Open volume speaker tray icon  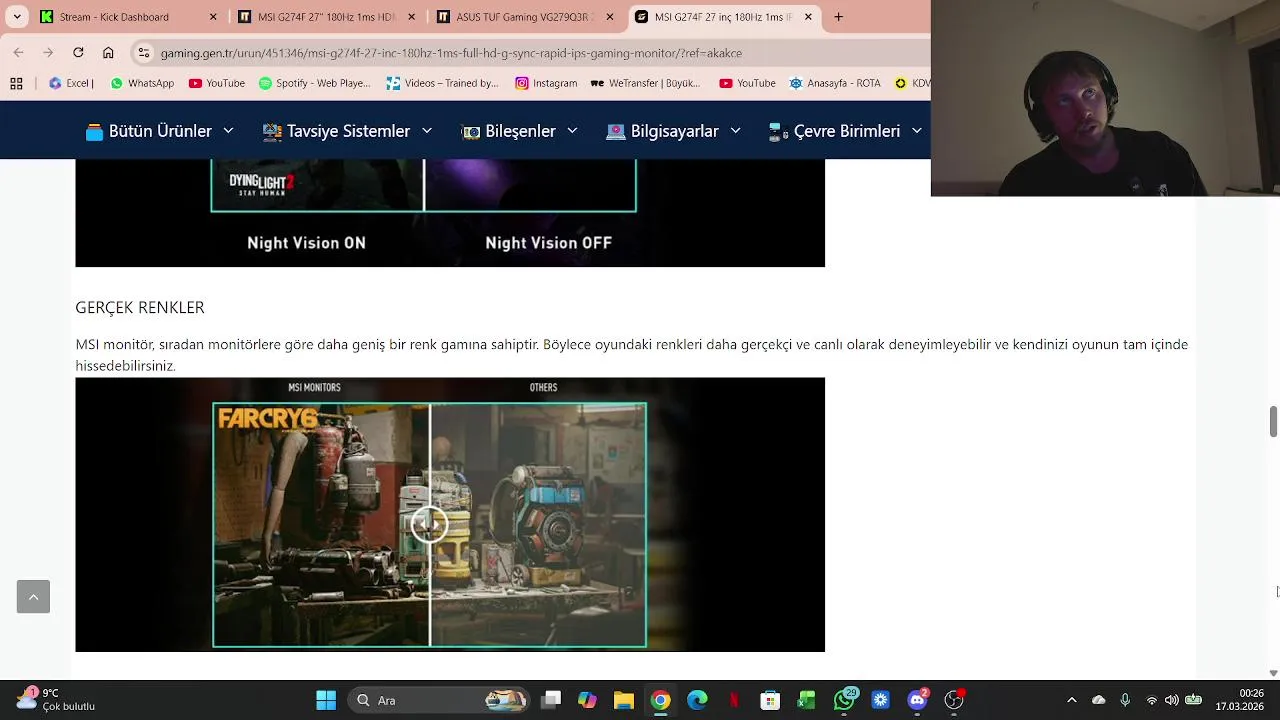[1172, 700]
